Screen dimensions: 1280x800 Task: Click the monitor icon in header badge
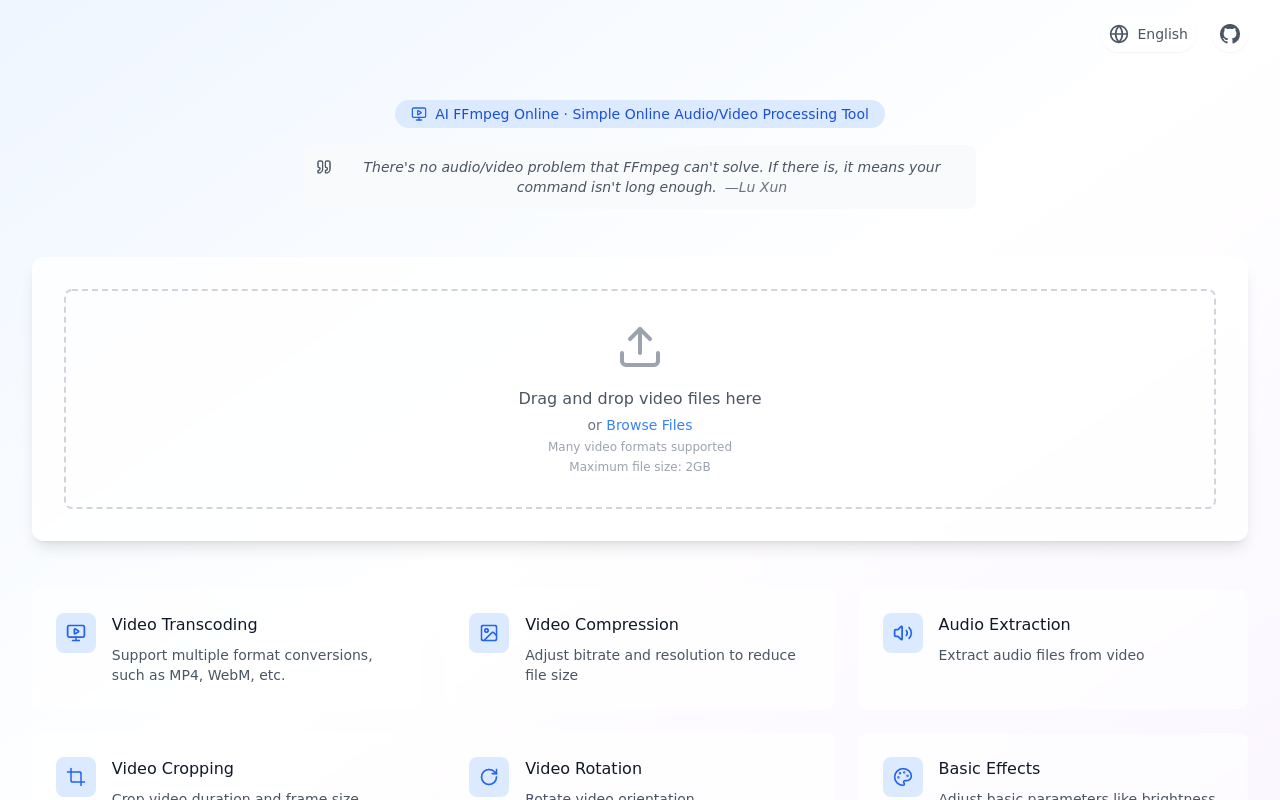coord(419,114)
